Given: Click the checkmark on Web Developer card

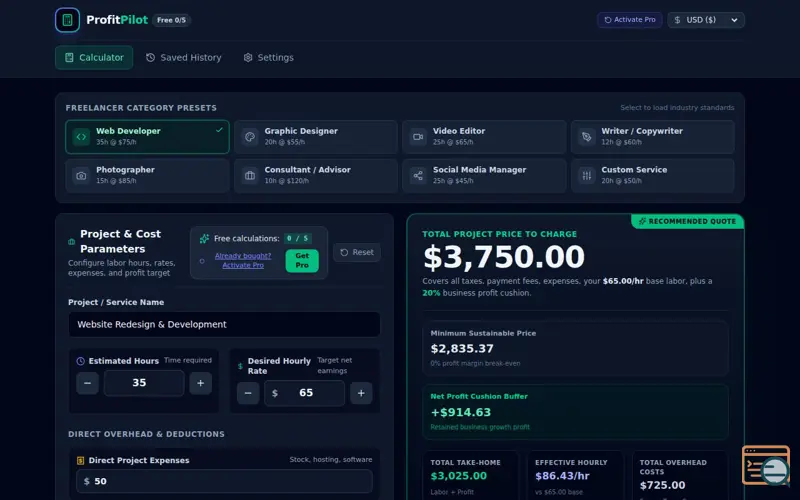Looking at the screenshot, I should point(219,130).
